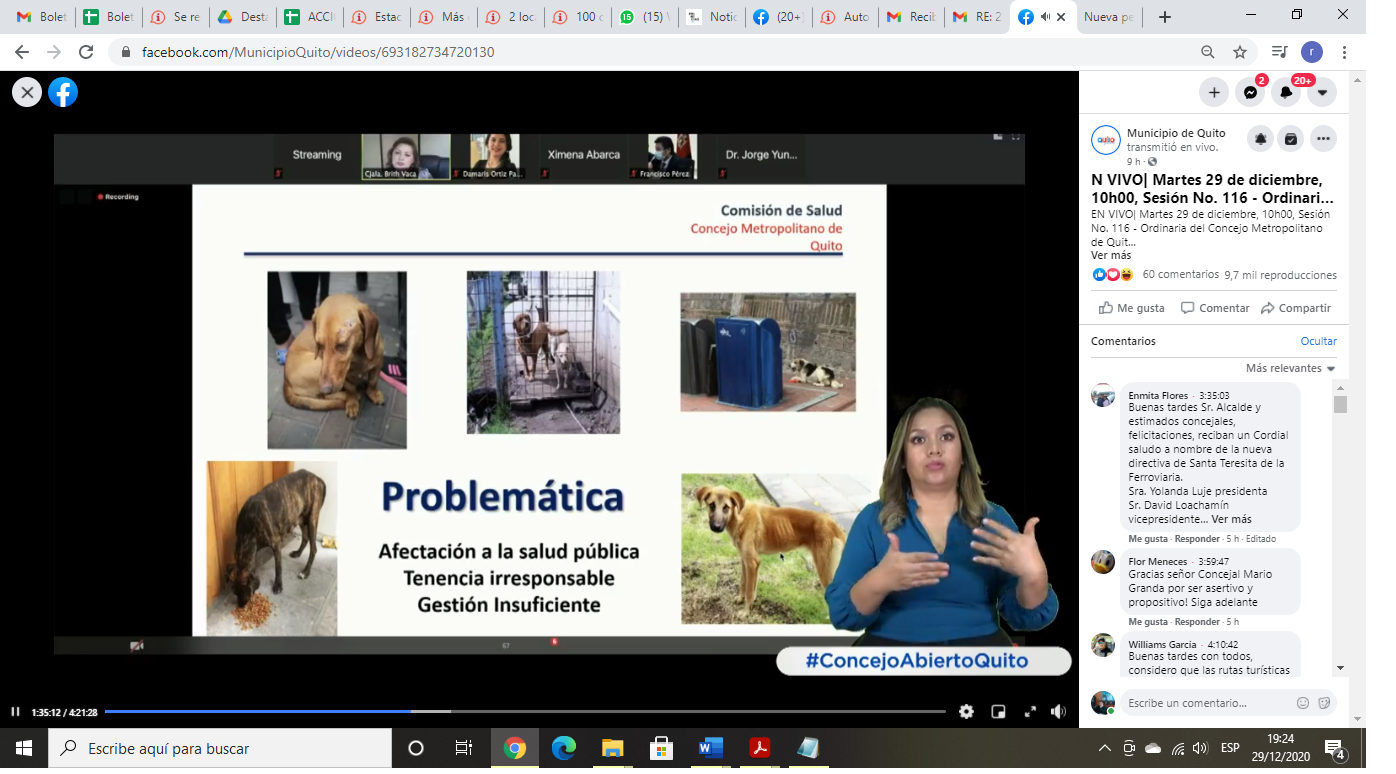Screen dimensions: 1396x774
Task: Open Microsoft Word from the taskbar
Action: point(711,748)
